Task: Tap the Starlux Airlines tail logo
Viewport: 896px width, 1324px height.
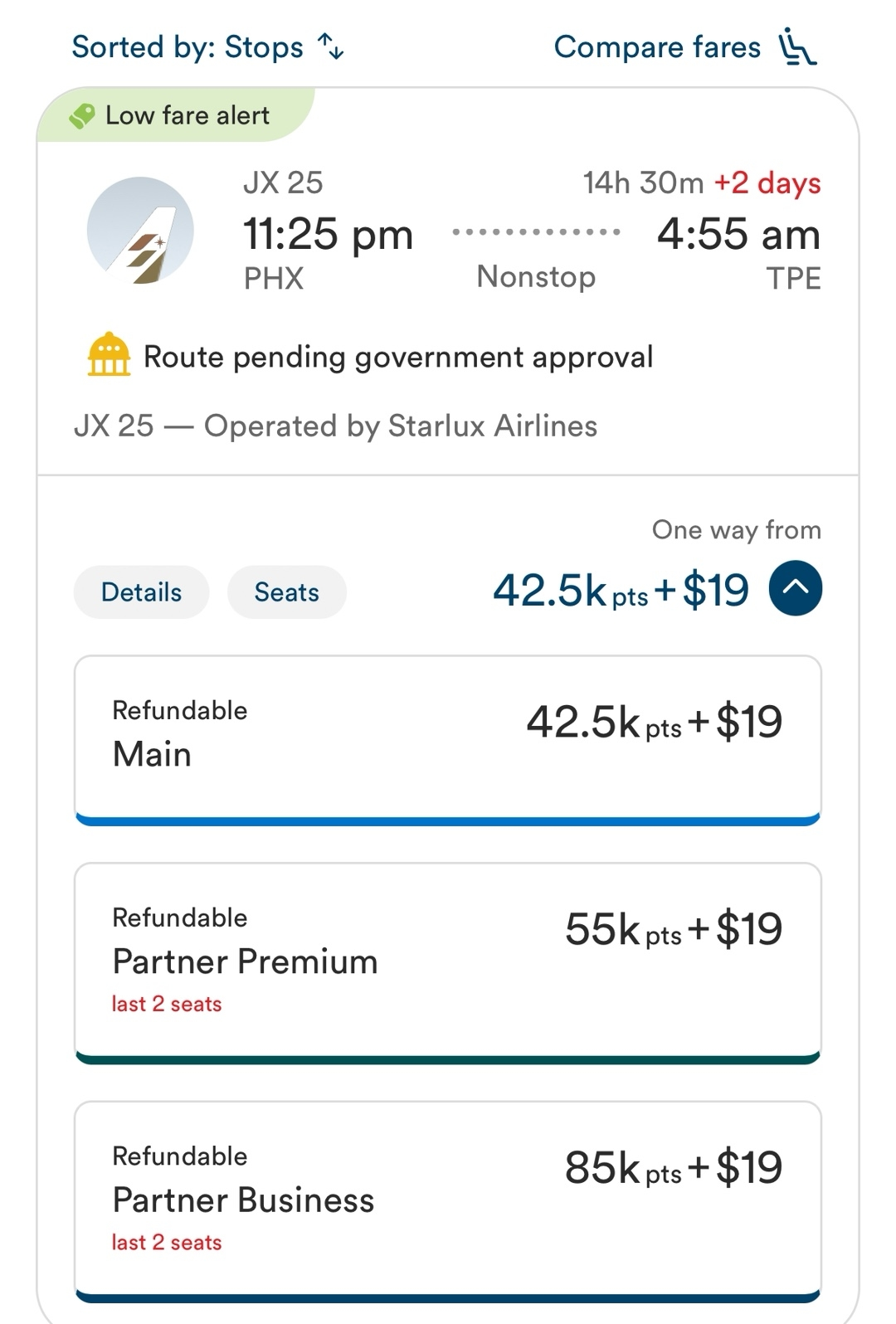Action: tap(140, 231)
